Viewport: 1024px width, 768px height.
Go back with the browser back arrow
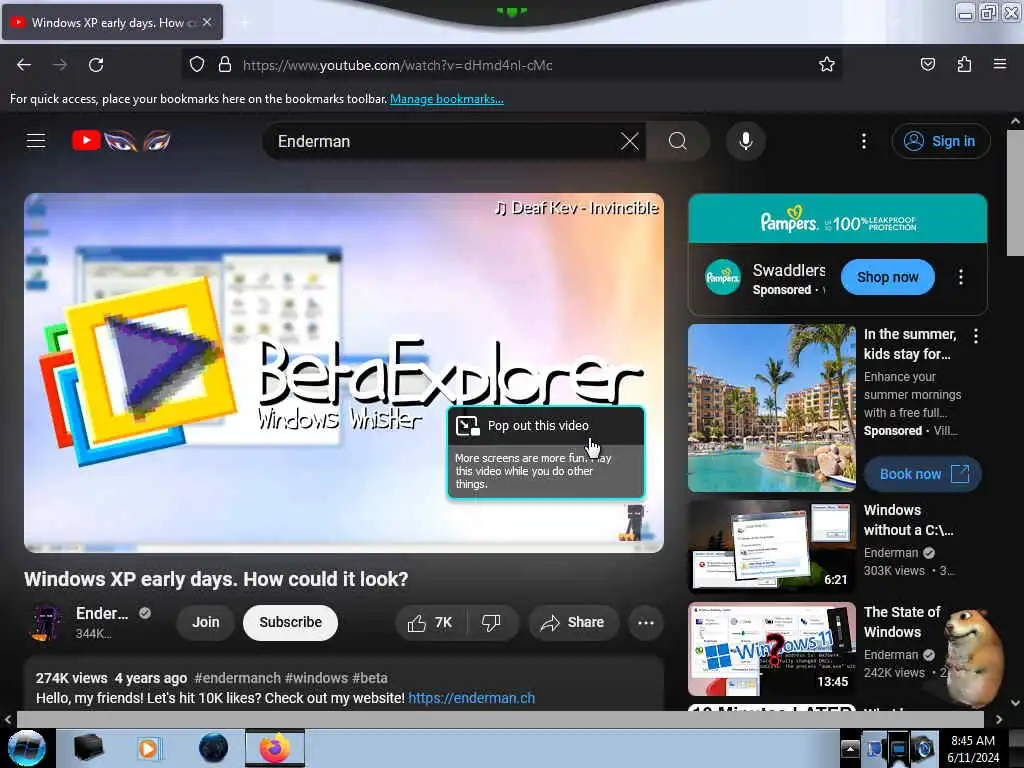click(24, 65)
